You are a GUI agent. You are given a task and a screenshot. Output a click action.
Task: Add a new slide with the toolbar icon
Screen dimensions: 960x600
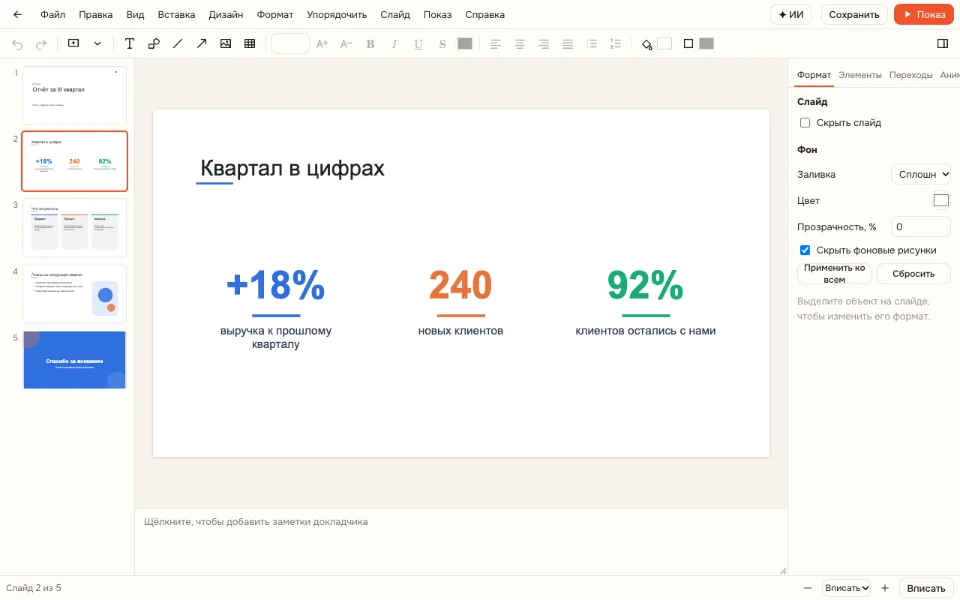click(73, 43)
